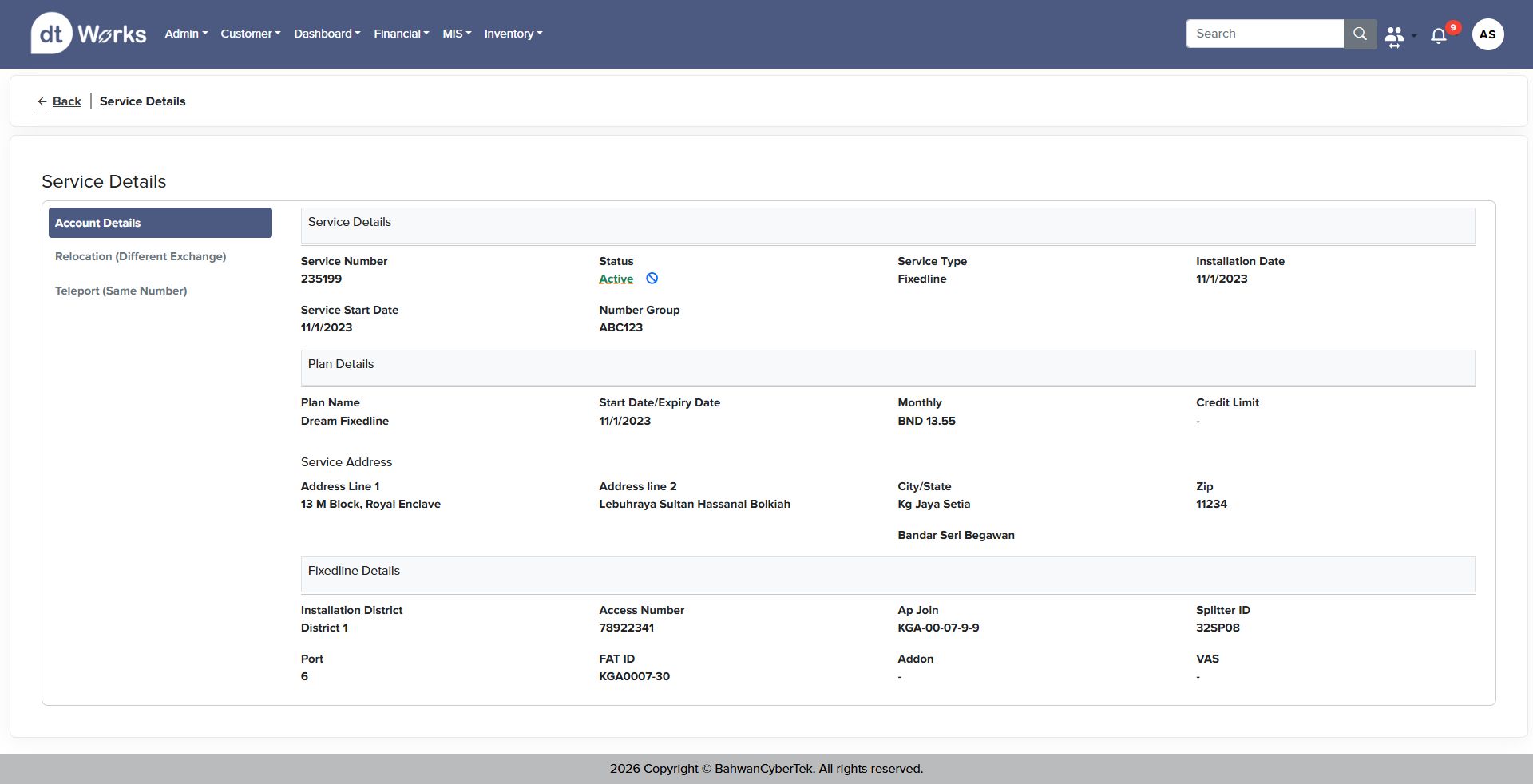Open the MIS dropdown menu
Screen dimensions: 1533x784
457,34
